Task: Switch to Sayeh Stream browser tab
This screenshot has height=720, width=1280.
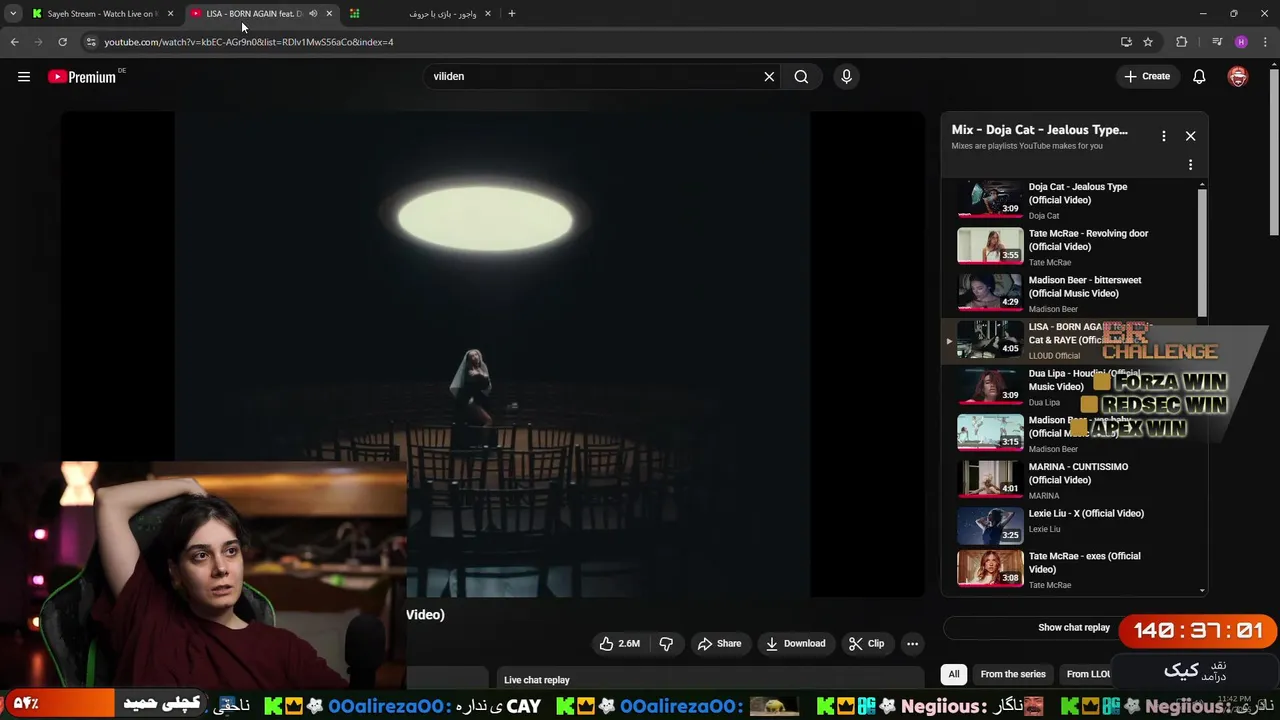Action: (x=100, y=14)
